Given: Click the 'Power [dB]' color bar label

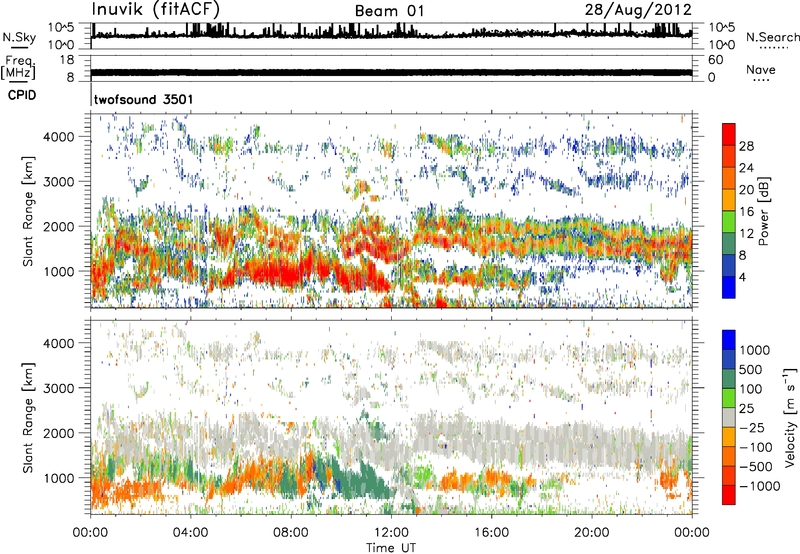Looking at the screenshot, I should click(x=763, y=211).
